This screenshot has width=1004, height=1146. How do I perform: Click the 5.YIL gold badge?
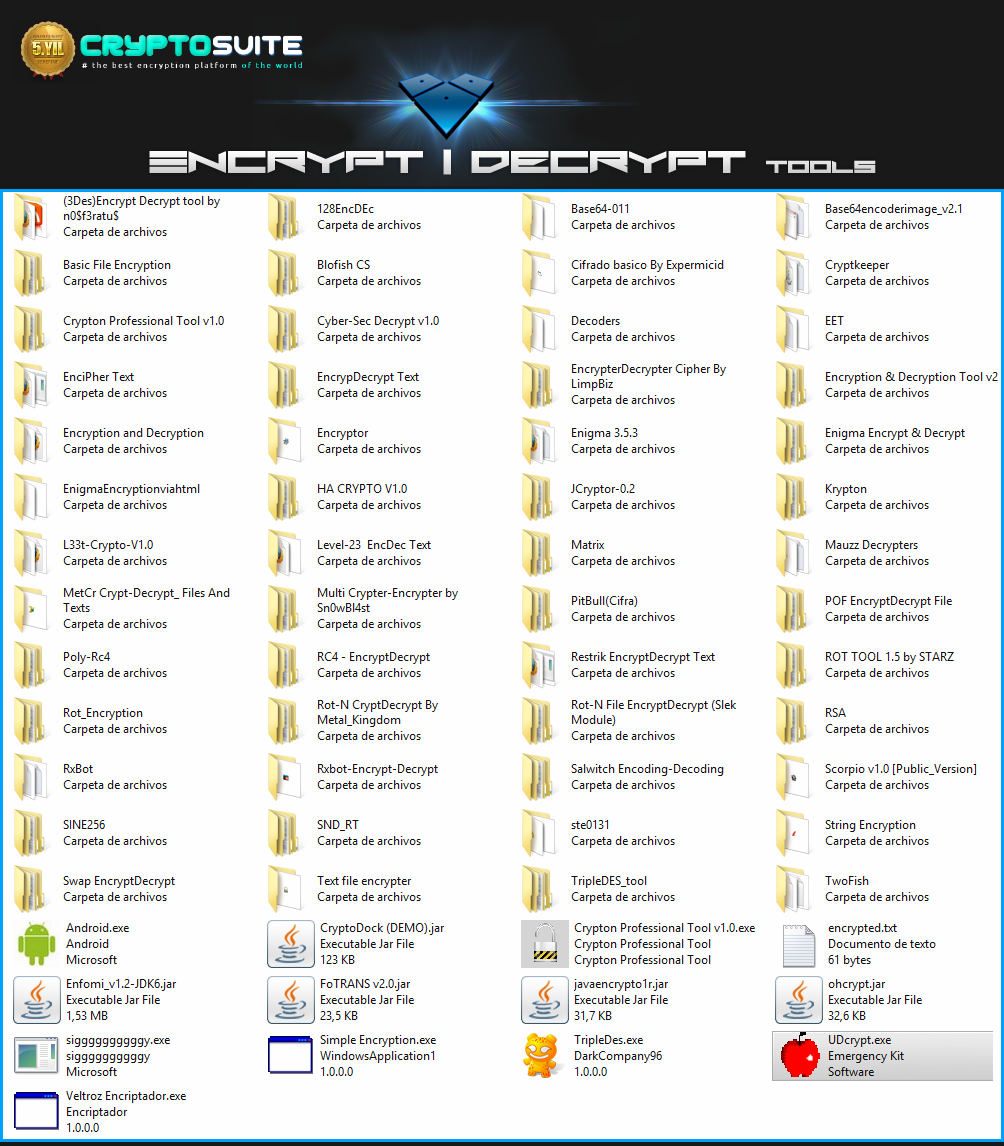click(x=48, y=47)
